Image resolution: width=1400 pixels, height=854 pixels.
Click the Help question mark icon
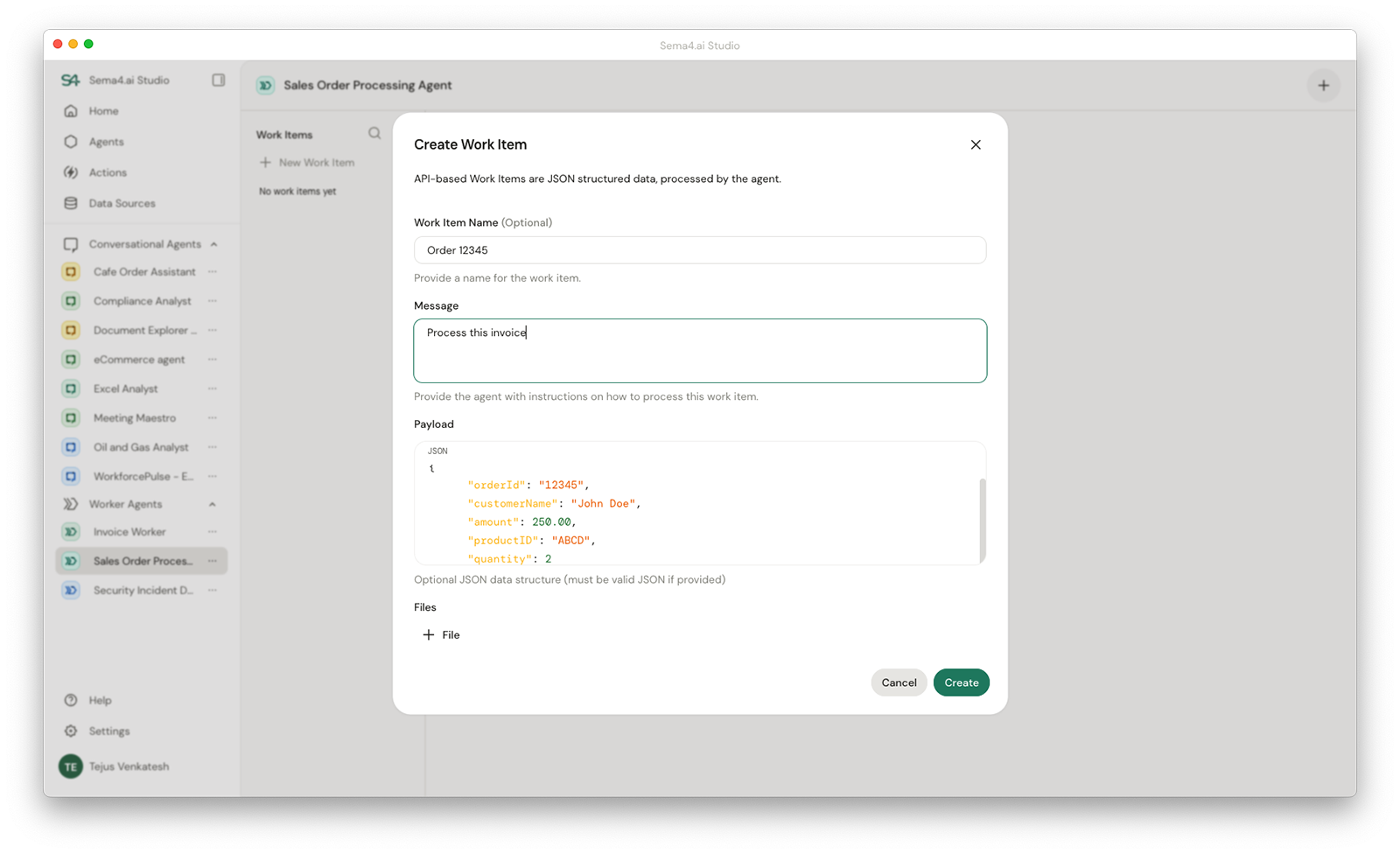point(71,700)
